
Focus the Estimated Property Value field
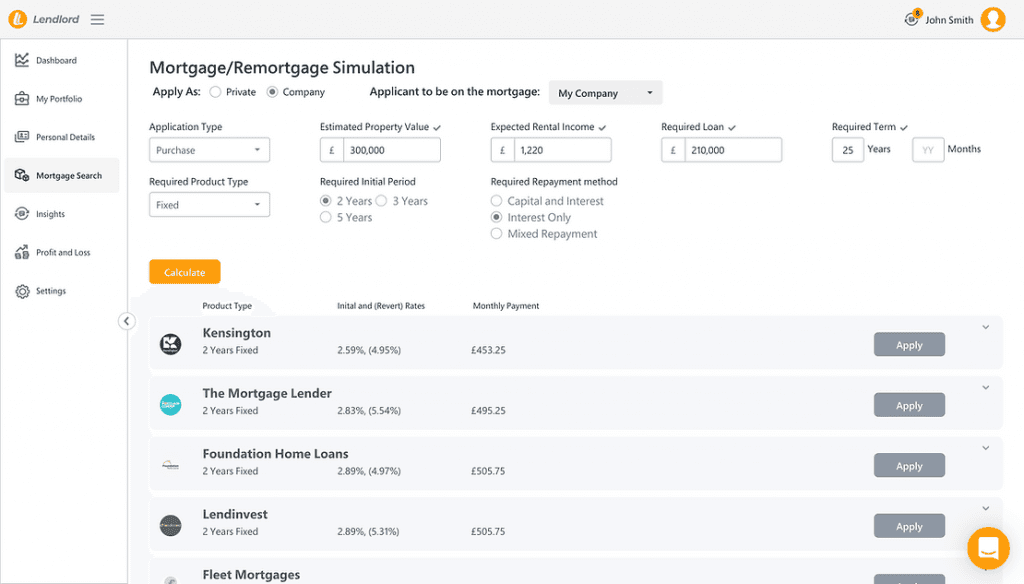coord(392,150)
